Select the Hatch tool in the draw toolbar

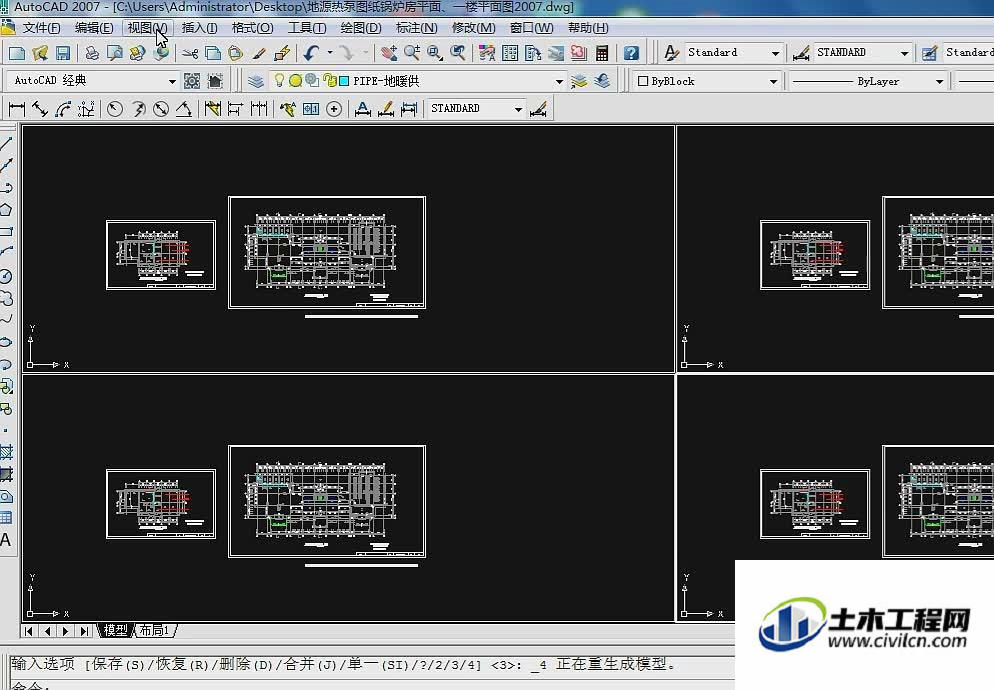6,452
